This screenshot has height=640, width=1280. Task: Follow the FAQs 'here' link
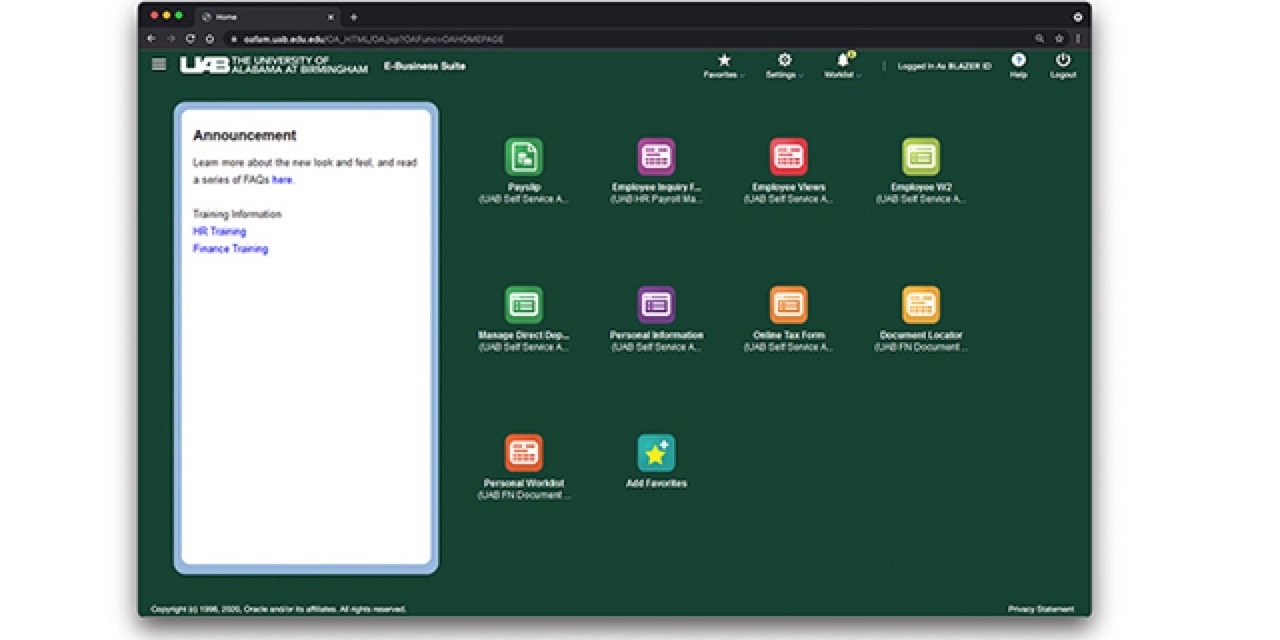[282, 180]
